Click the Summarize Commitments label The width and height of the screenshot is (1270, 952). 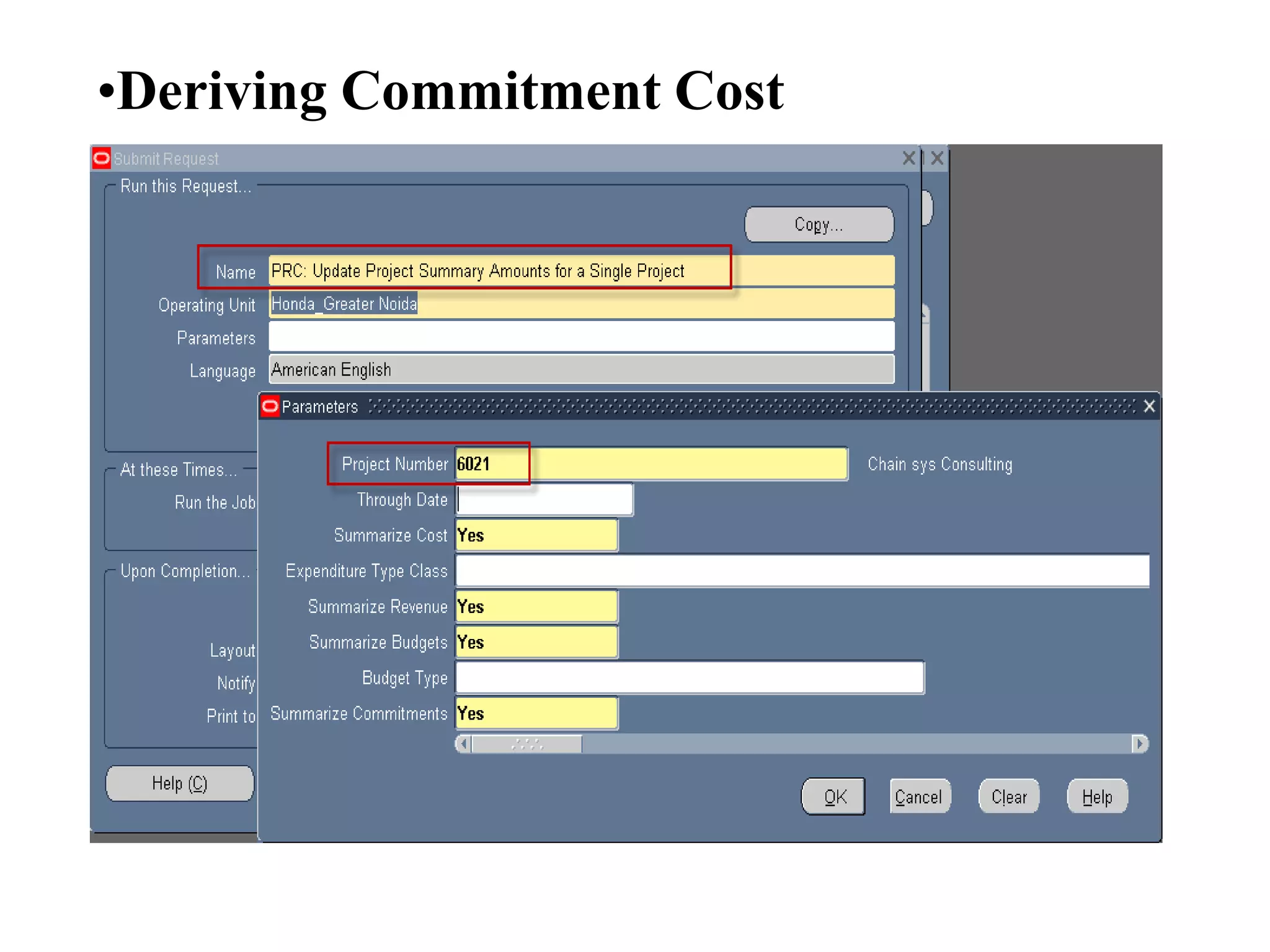[x=359, y=713]
